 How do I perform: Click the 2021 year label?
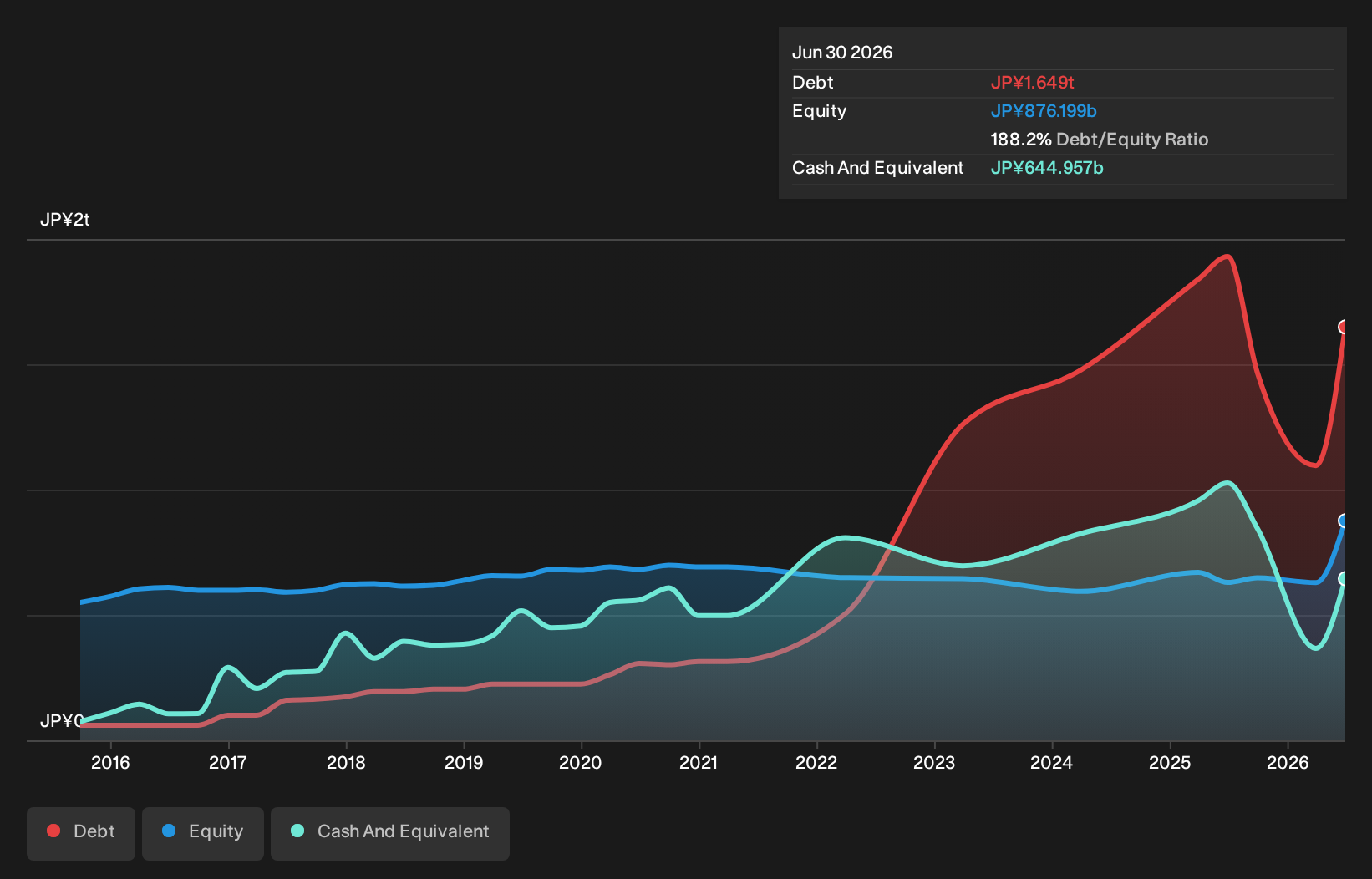tap(699, 763)
